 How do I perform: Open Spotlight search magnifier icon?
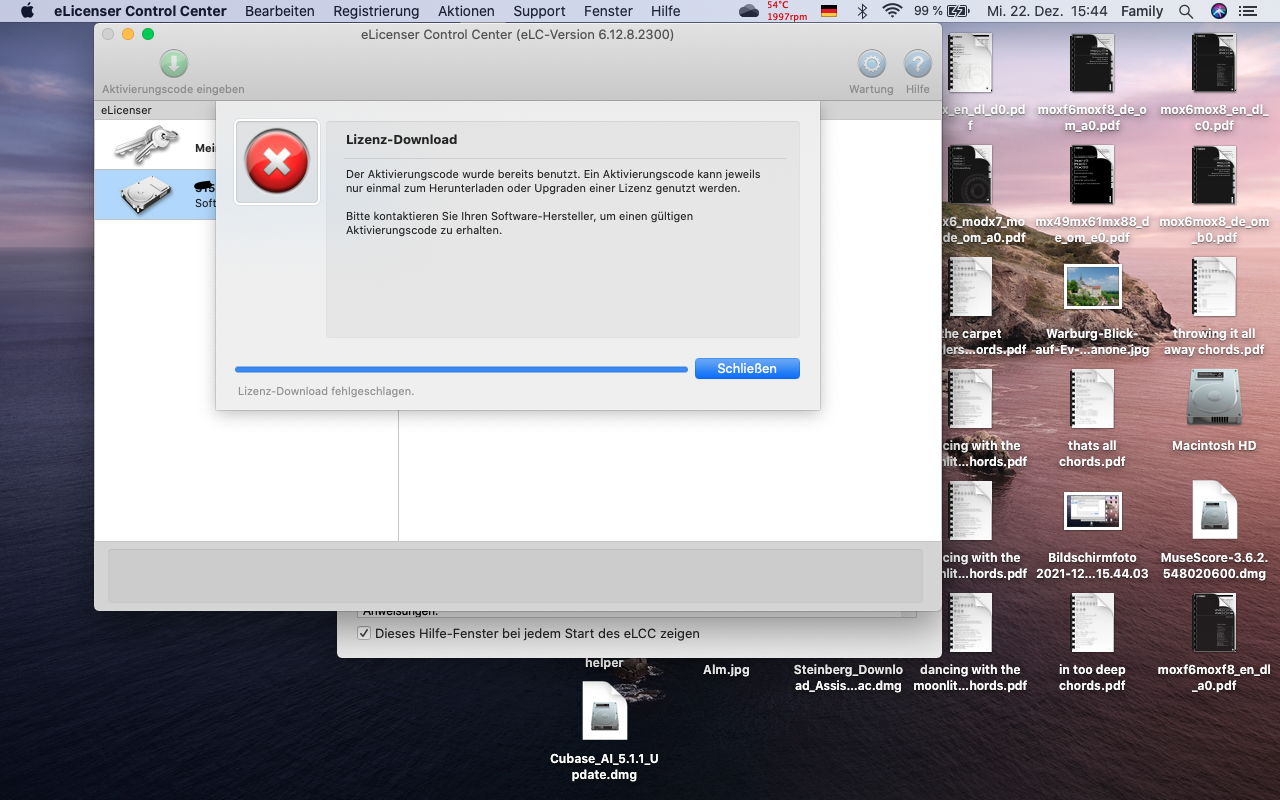point(1186,11)
